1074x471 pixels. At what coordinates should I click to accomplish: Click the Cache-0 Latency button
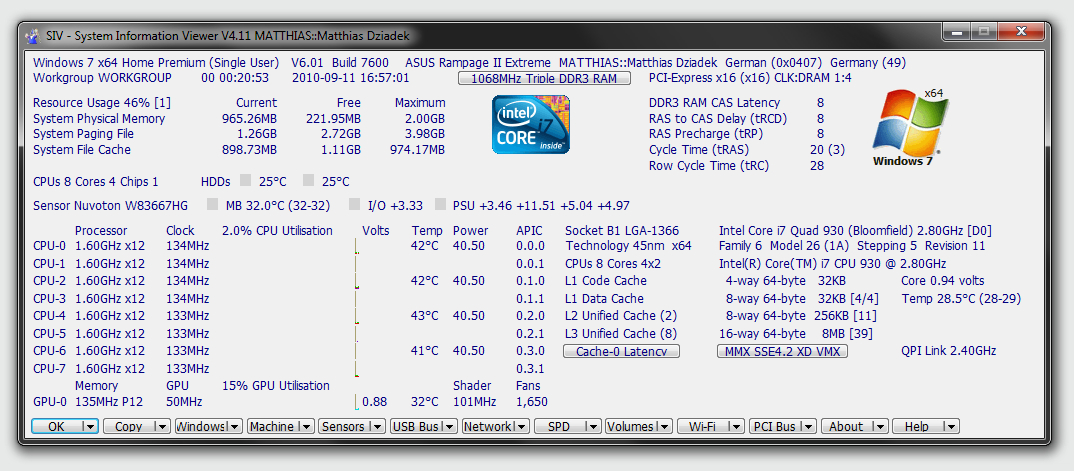coord(621,351)
